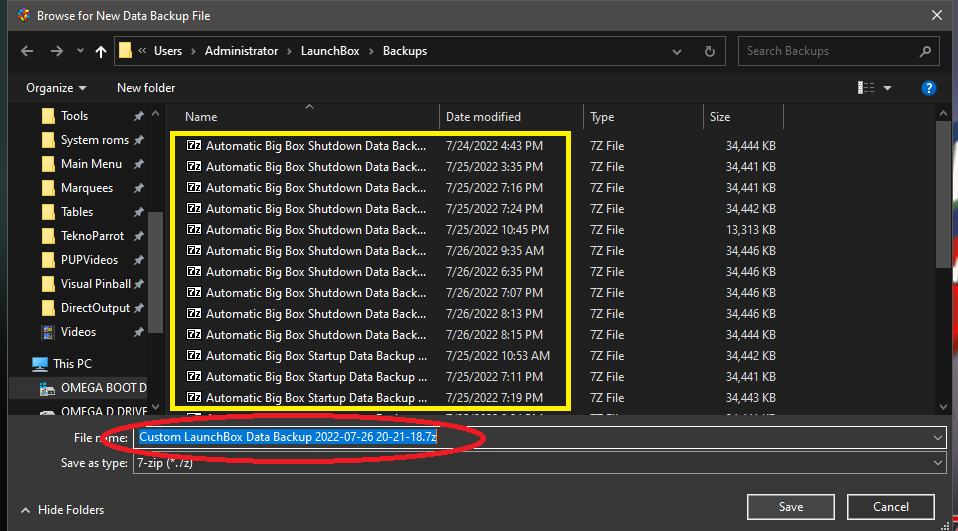The height and width of the screenshot is (531, 958).
Task: Open the Organize menu
Action: pyautogui.click(x=56, y=88)
